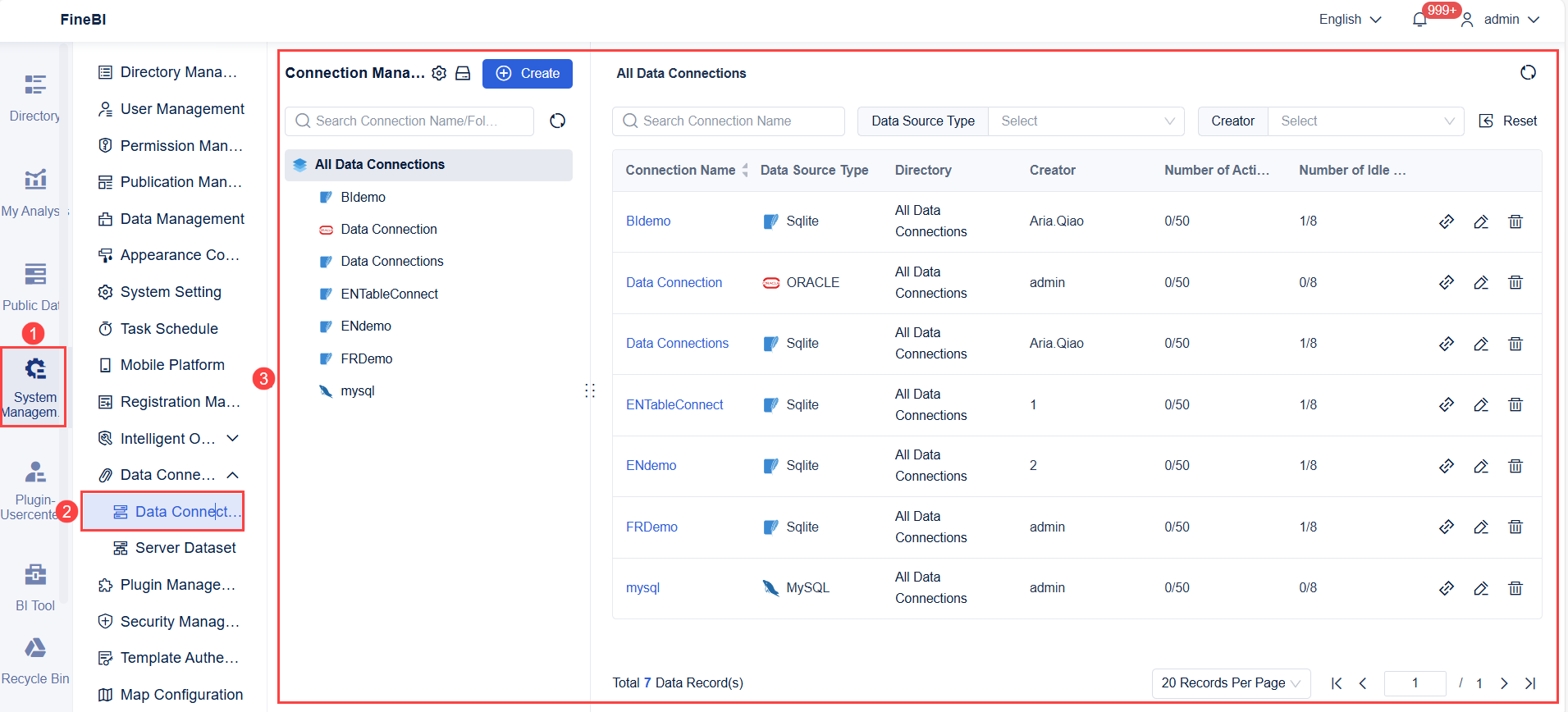Open BI Tool in left sidebar
Screen dimensions: 1568x712
pyautogui.click(x=35, y=587)
